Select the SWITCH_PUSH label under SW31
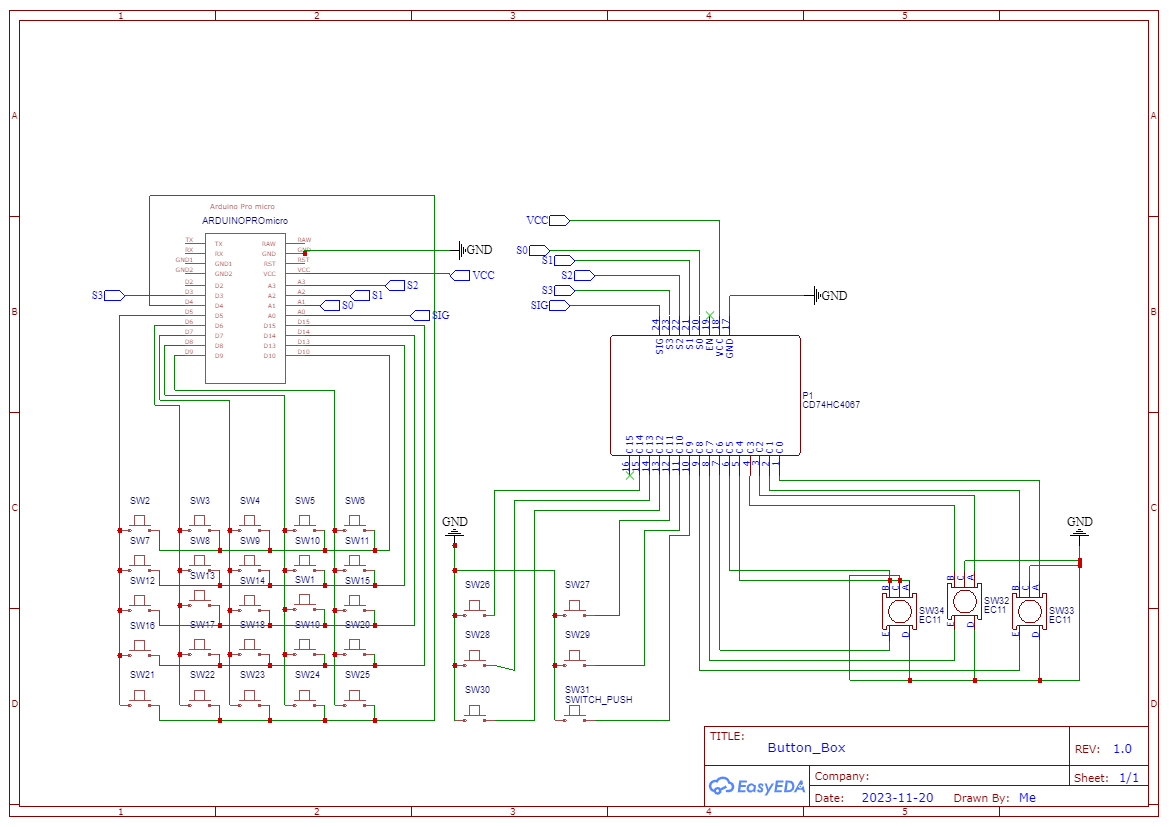Image resolution: width=1169 pixels, height=827 pixels. point(599,699)
